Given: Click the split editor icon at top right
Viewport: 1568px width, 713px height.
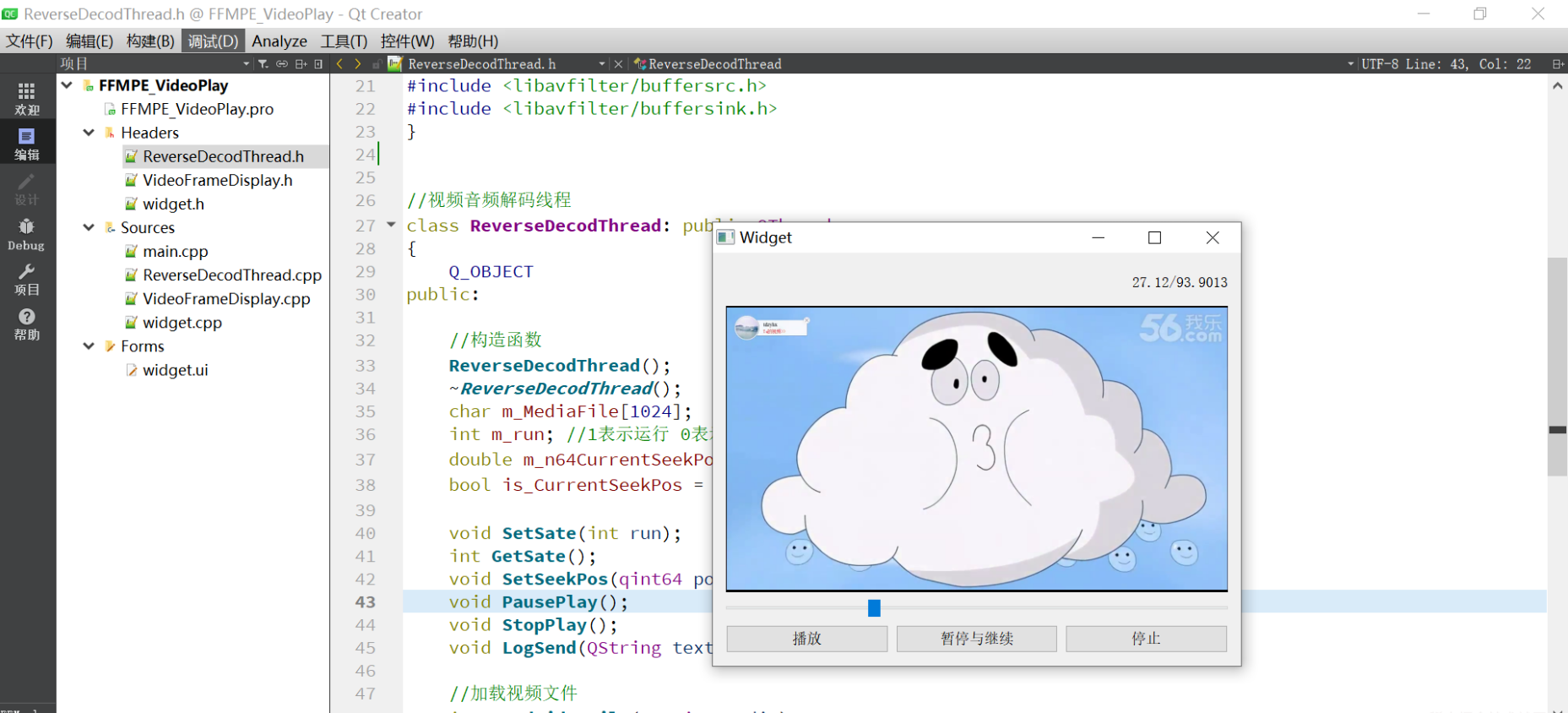Looking at the screenshot, I should click(1558, 64).
